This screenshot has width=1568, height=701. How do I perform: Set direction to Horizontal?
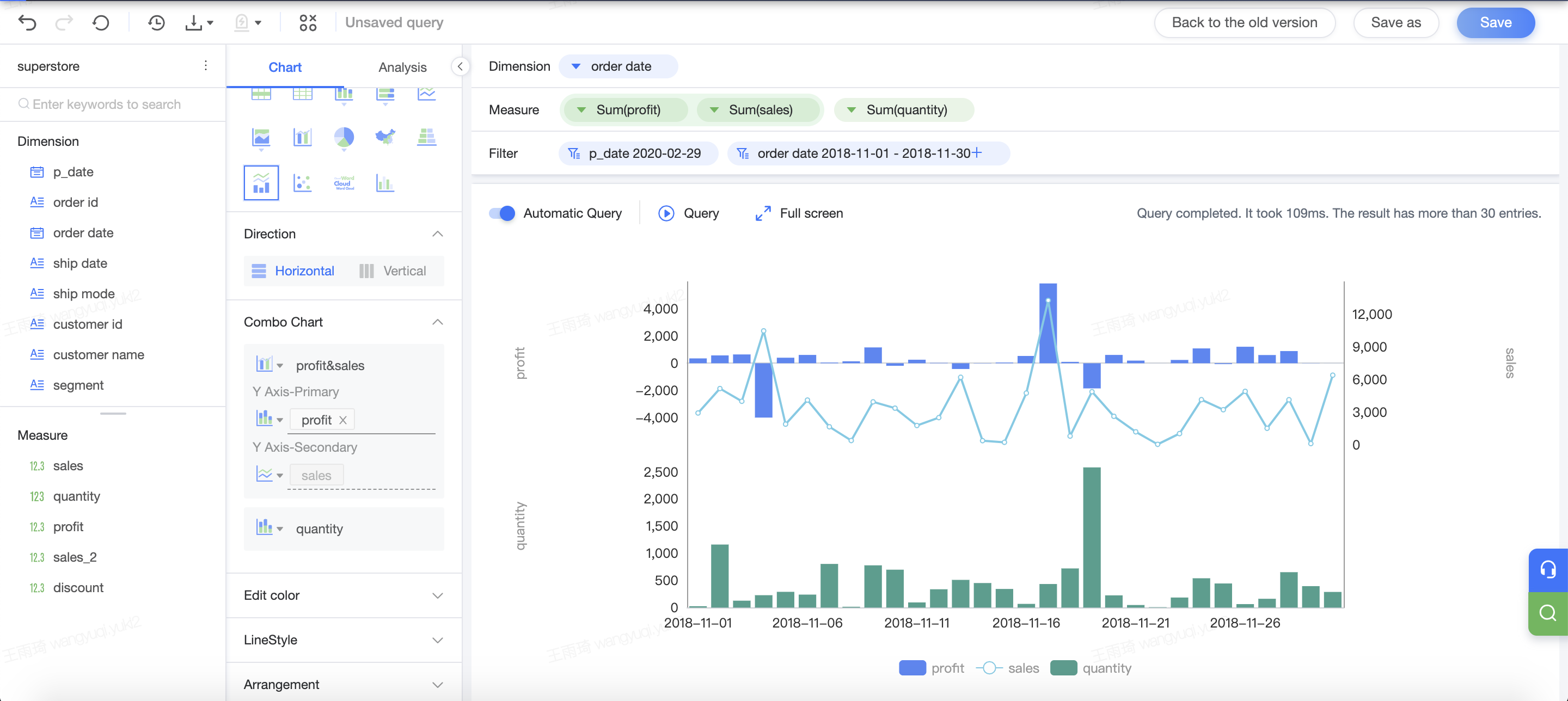293,271
